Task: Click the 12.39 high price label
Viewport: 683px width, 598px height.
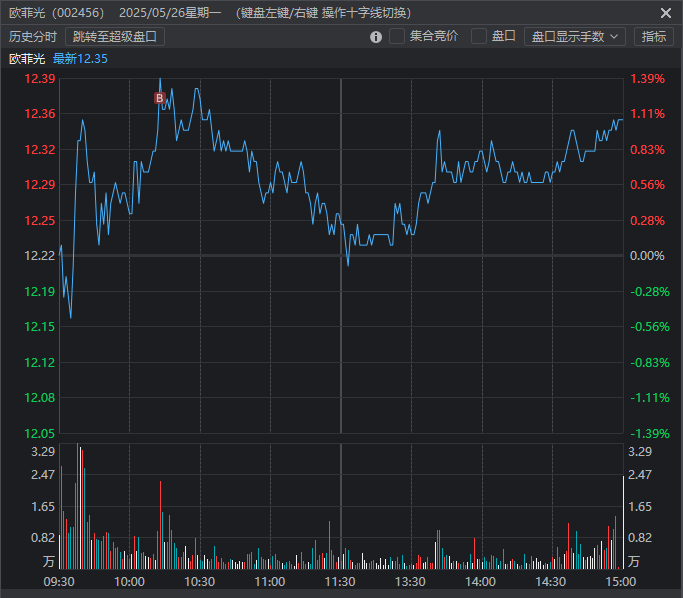Action: (x=40, y=79)
